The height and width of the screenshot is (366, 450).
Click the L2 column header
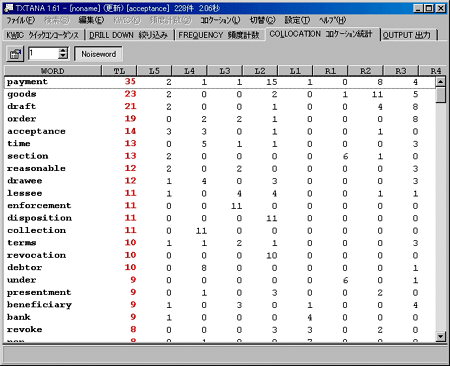[260, 71]
